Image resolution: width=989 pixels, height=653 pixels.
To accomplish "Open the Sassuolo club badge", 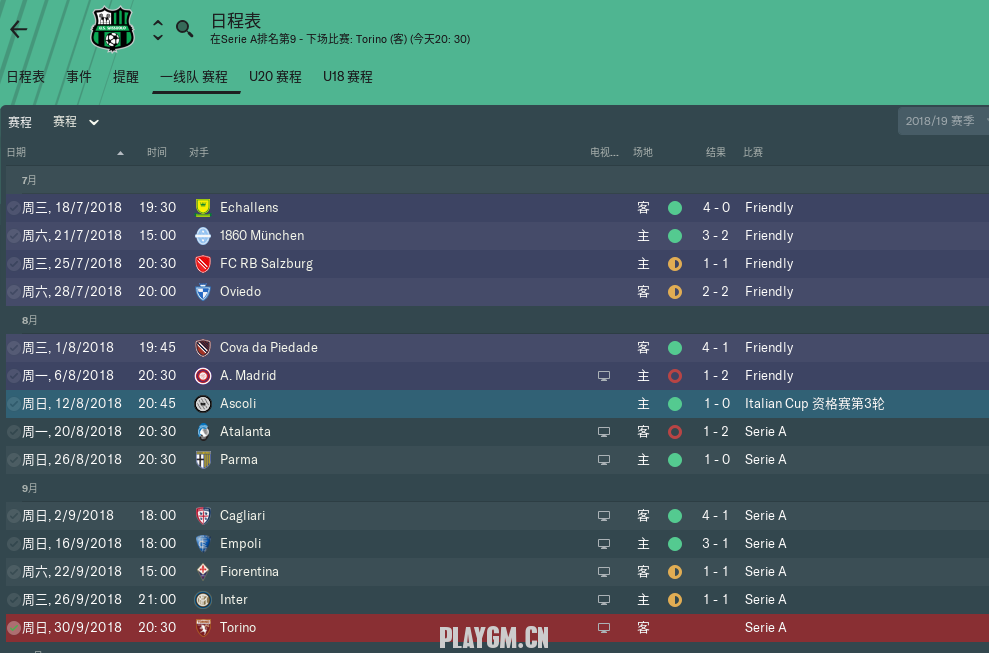I will click(x=113, y=29).
